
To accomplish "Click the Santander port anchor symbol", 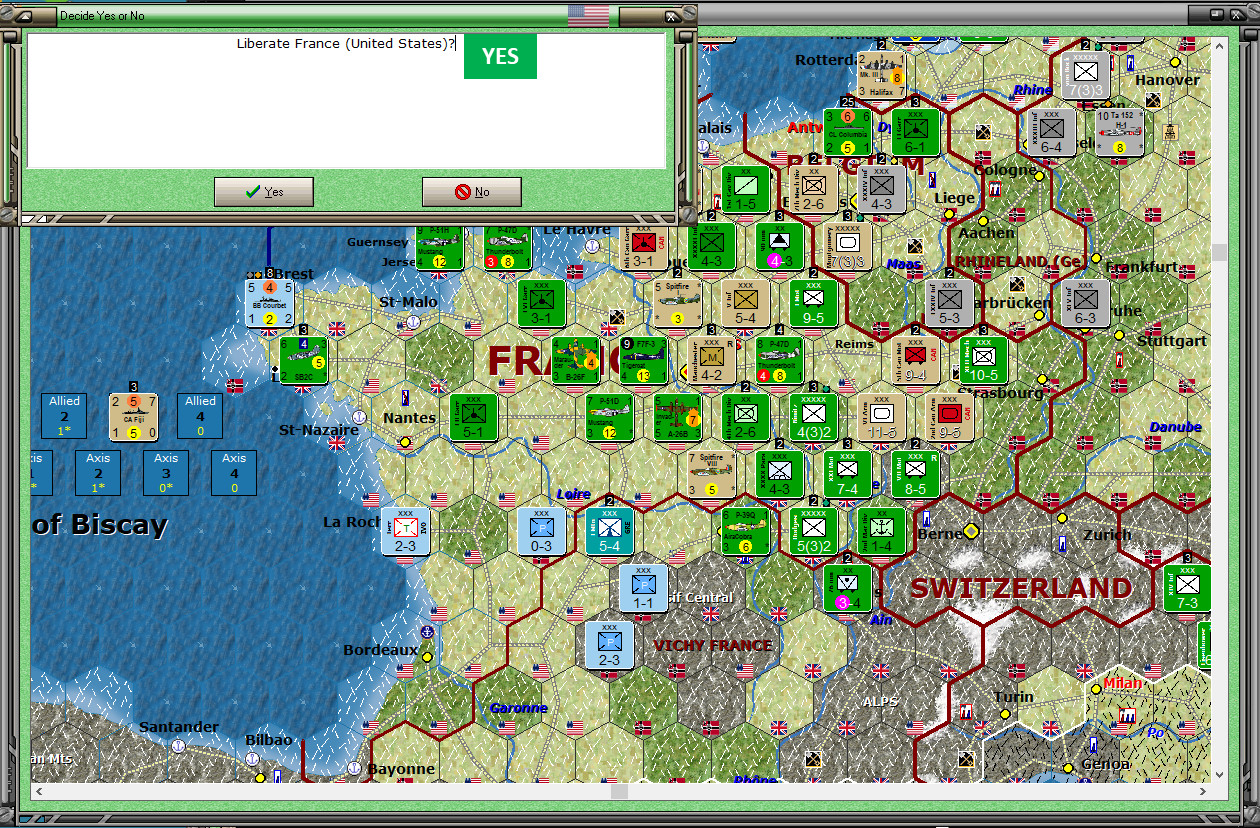I will click(179, 746).
